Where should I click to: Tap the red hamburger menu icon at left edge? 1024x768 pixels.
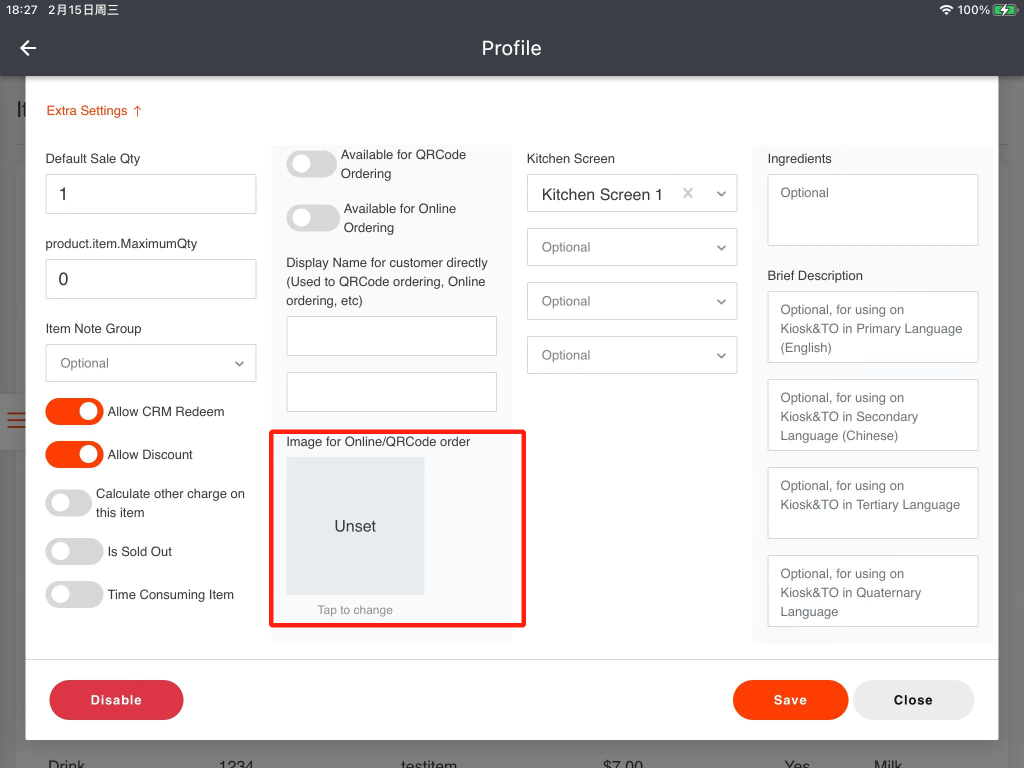point(16,419)
